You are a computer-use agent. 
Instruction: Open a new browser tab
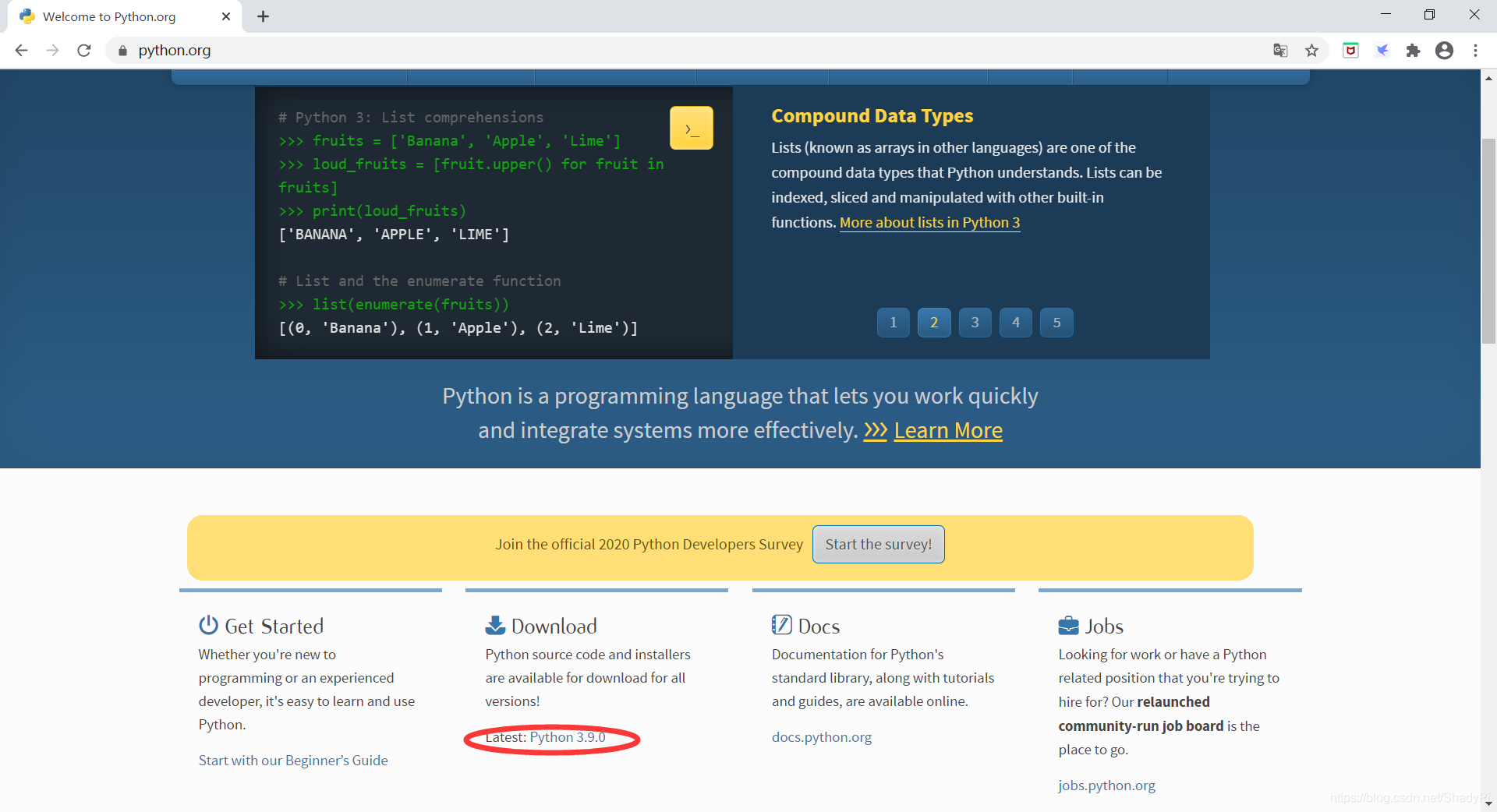coord(263,16)
